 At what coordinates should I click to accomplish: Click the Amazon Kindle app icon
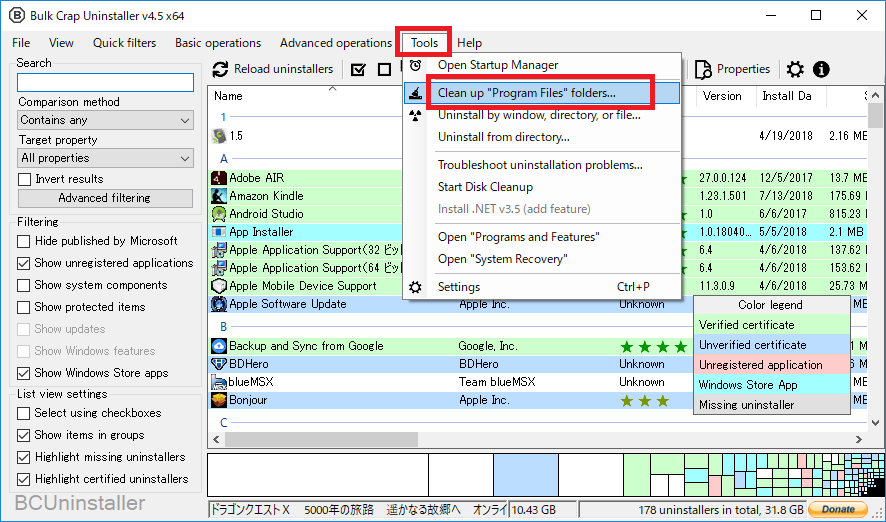[219, 197]
